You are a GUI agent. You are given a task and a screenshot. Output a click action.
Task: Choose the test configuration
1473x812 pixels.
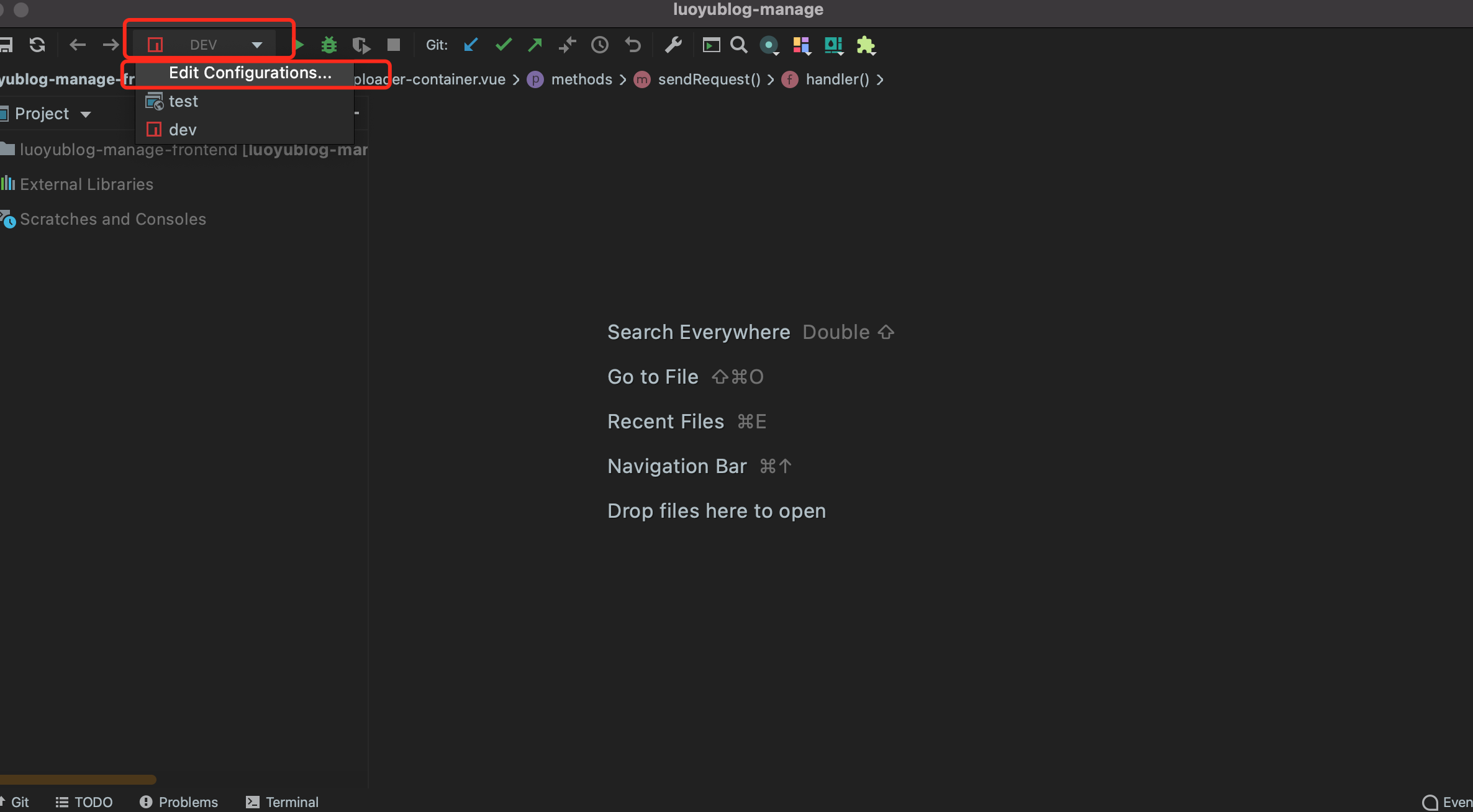click(183, 101)
